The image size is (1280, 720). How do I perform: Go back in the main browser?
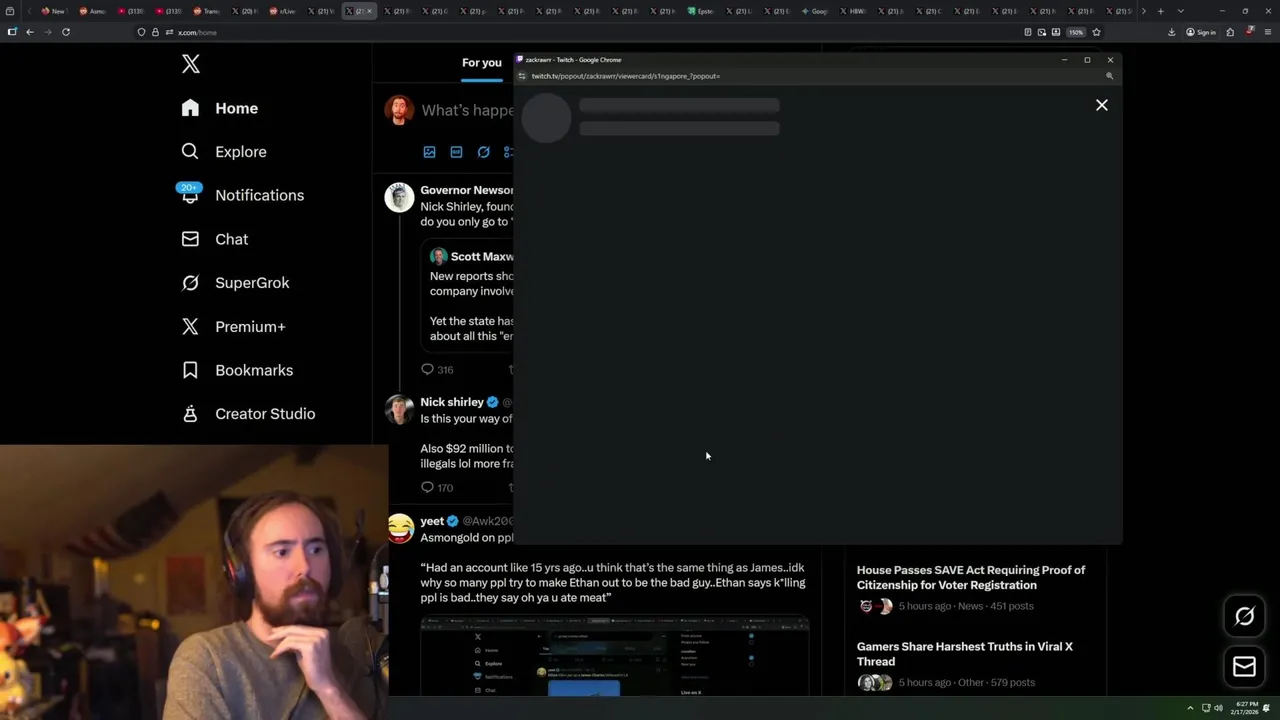point(30,32)
